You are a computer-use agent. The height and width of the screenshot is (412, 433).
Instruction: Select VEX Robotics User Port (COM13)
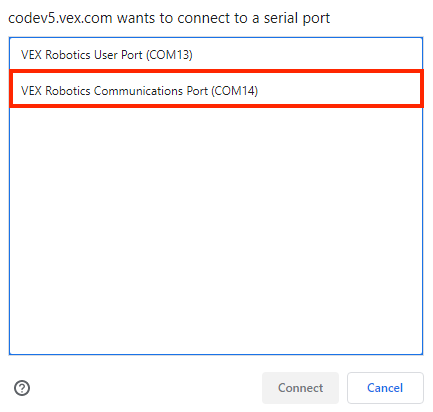point(216,55)
